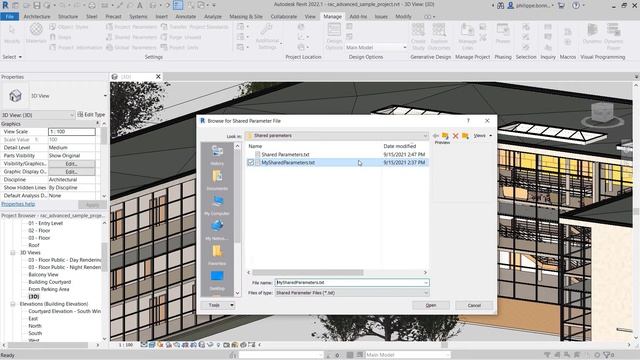
Task: Select the MySharedParameters.txt file checkbox
Action: 251,162
